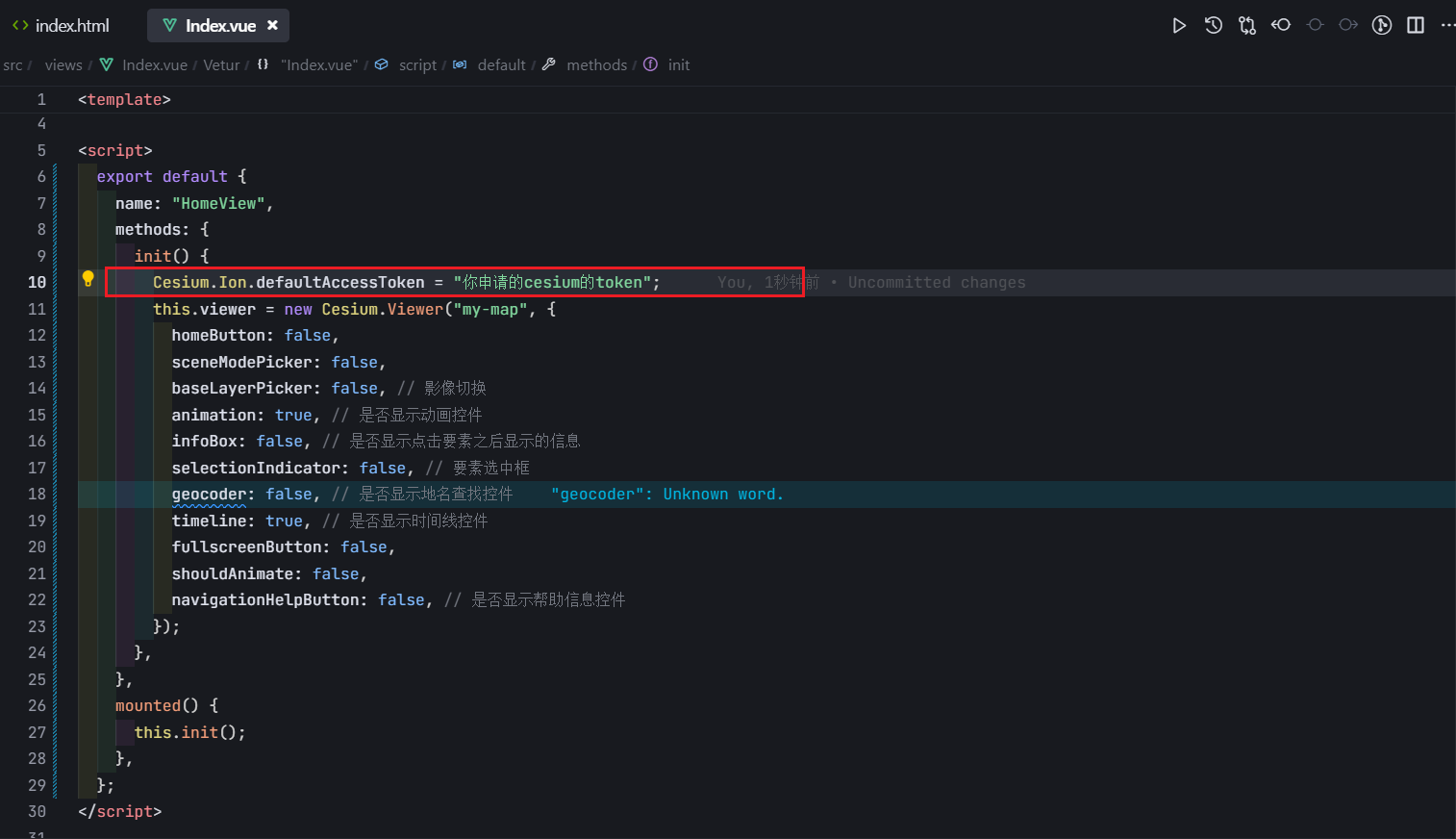Click the opening <script> tag on line 5

click(x=115, y=151)
